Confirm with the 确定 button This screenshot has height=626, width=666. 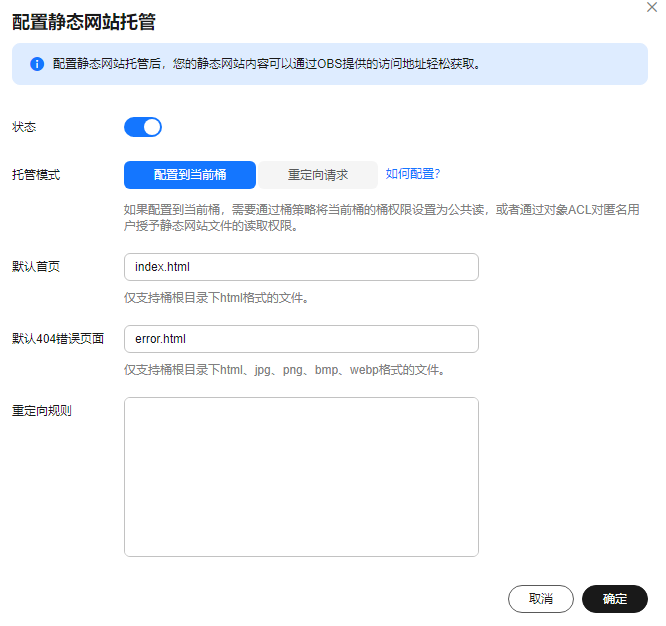tap(615, 599)
